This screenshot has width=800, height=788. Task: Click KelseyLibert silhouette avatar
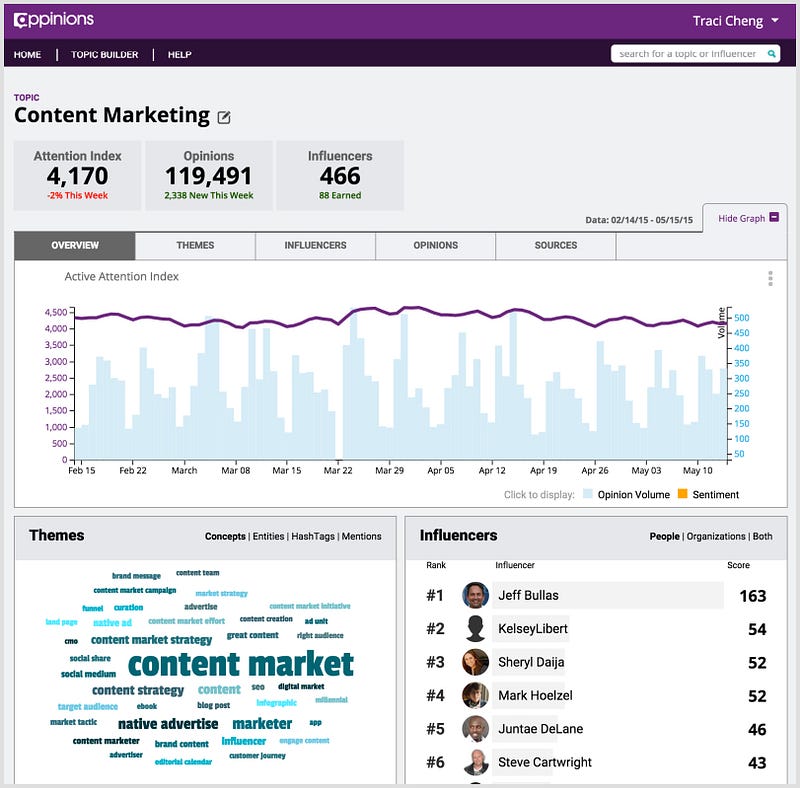point(476,628)
